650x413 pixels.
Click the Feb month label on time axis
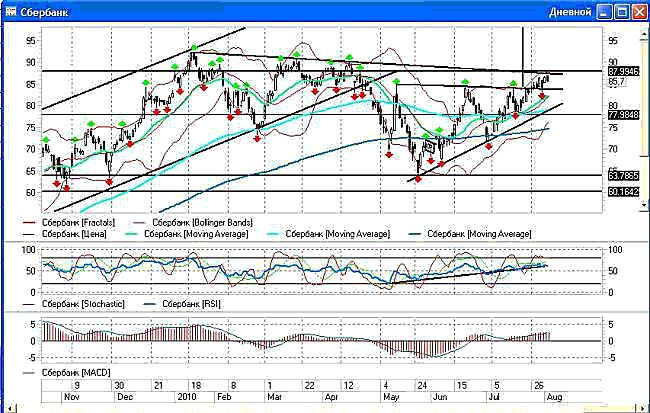pyautogui.click(x=224, y=397)
